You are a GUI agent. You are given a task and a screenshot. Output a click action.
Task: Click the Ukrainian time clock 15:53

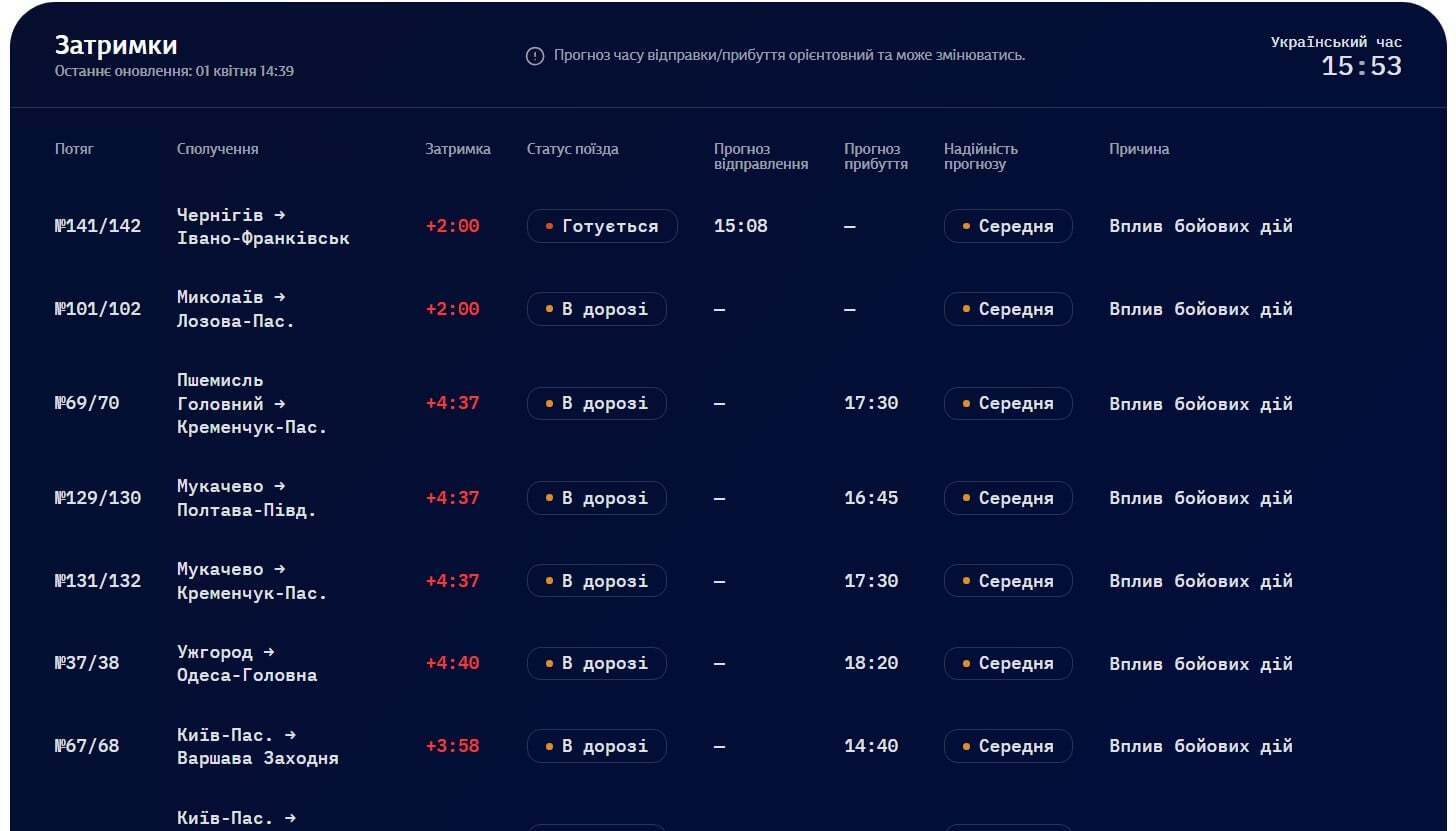pos(1361,67)
